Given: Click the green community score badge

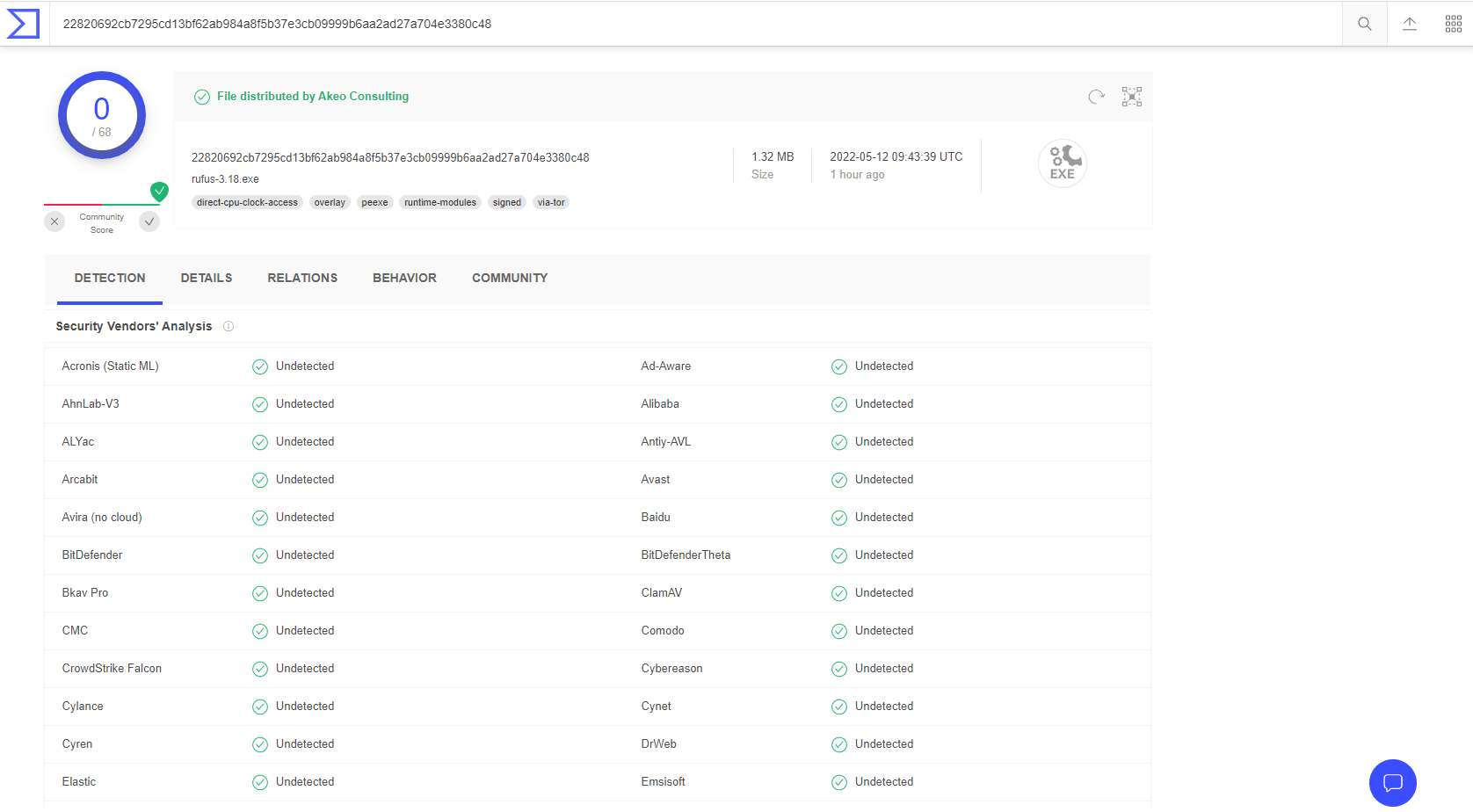Looking at the screenshot, I should [159, 191].
